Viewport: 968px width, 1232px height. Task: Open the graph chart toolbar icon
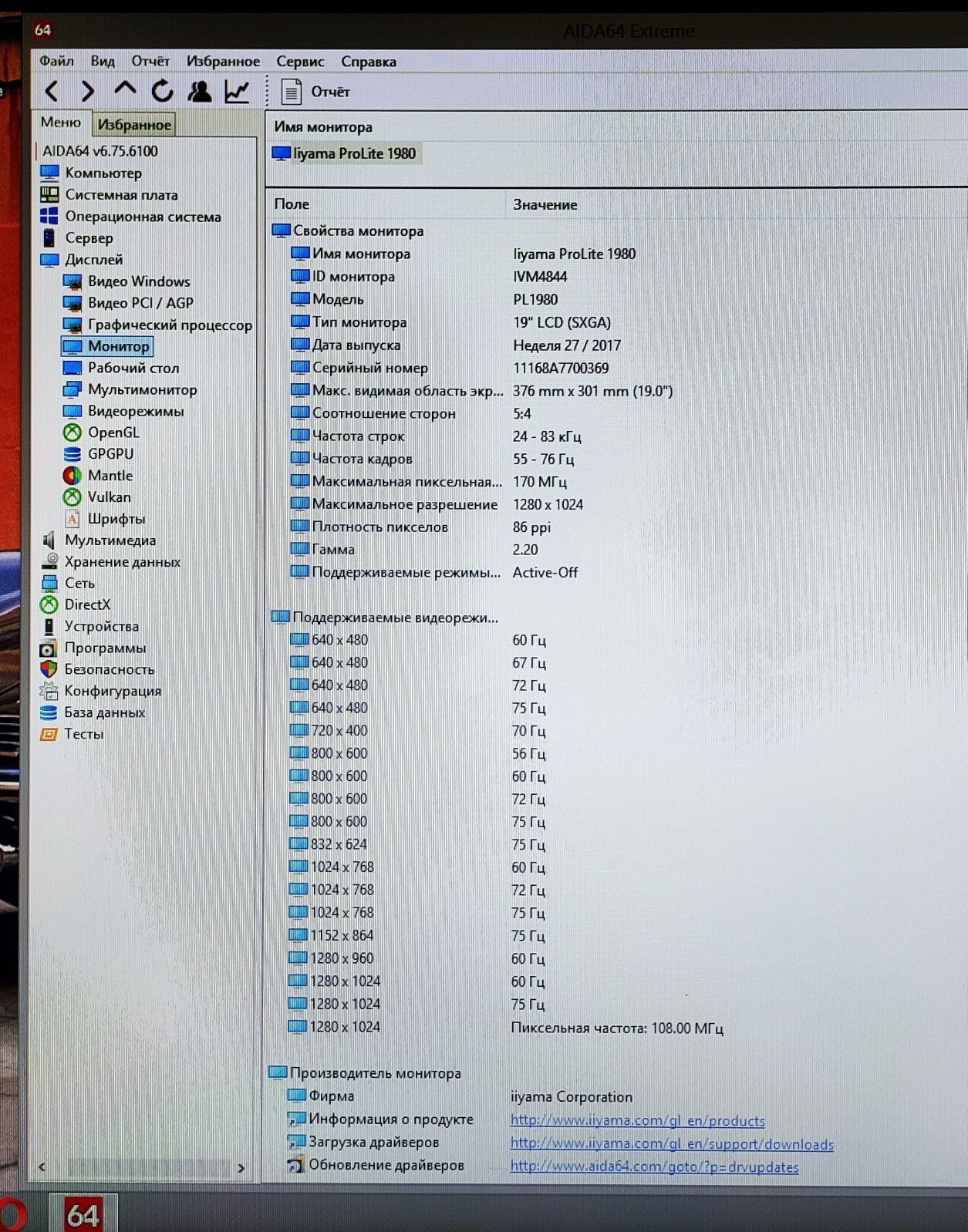point(237,91)
